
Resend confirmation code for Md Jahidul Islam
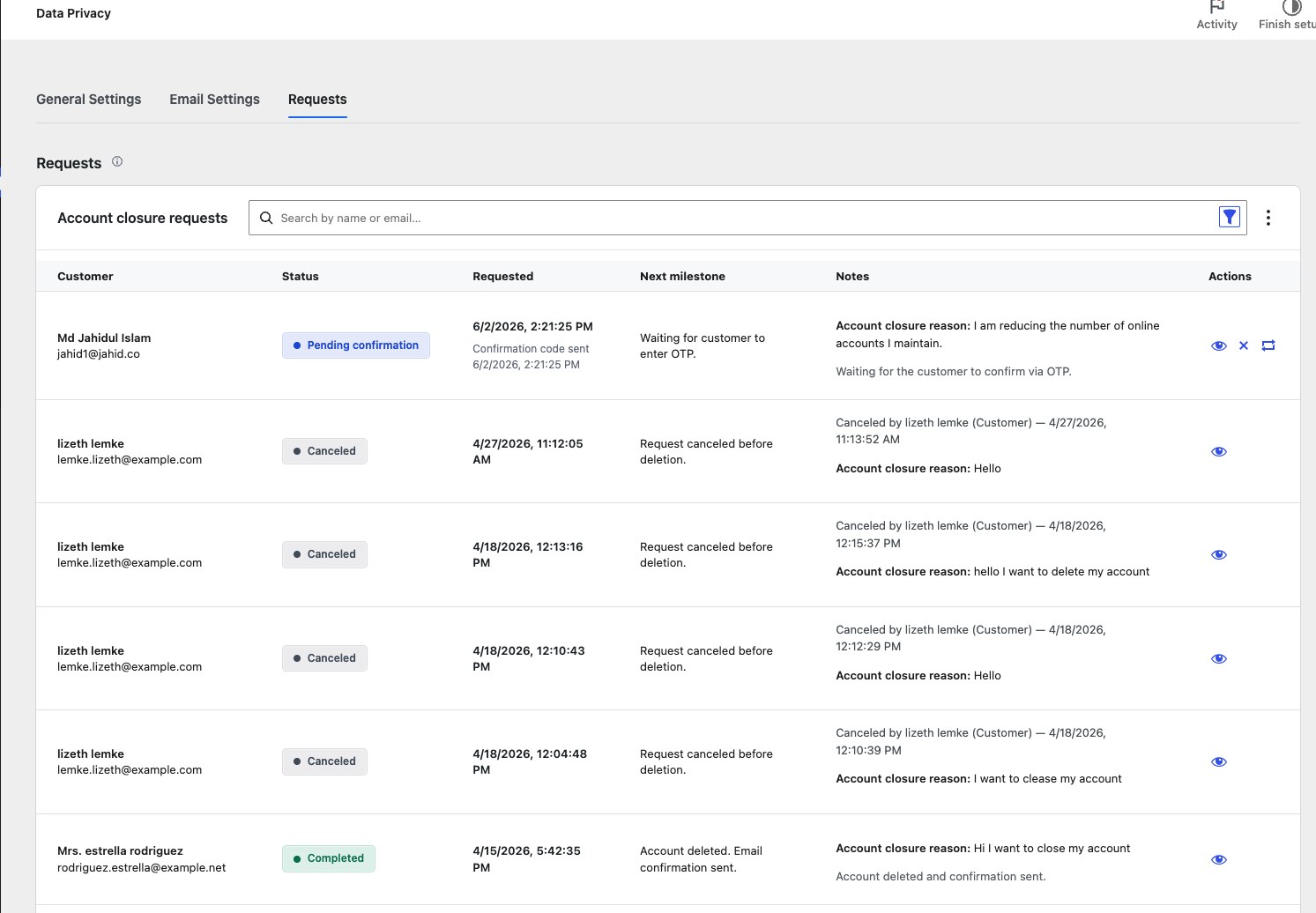click(1268, 345)
